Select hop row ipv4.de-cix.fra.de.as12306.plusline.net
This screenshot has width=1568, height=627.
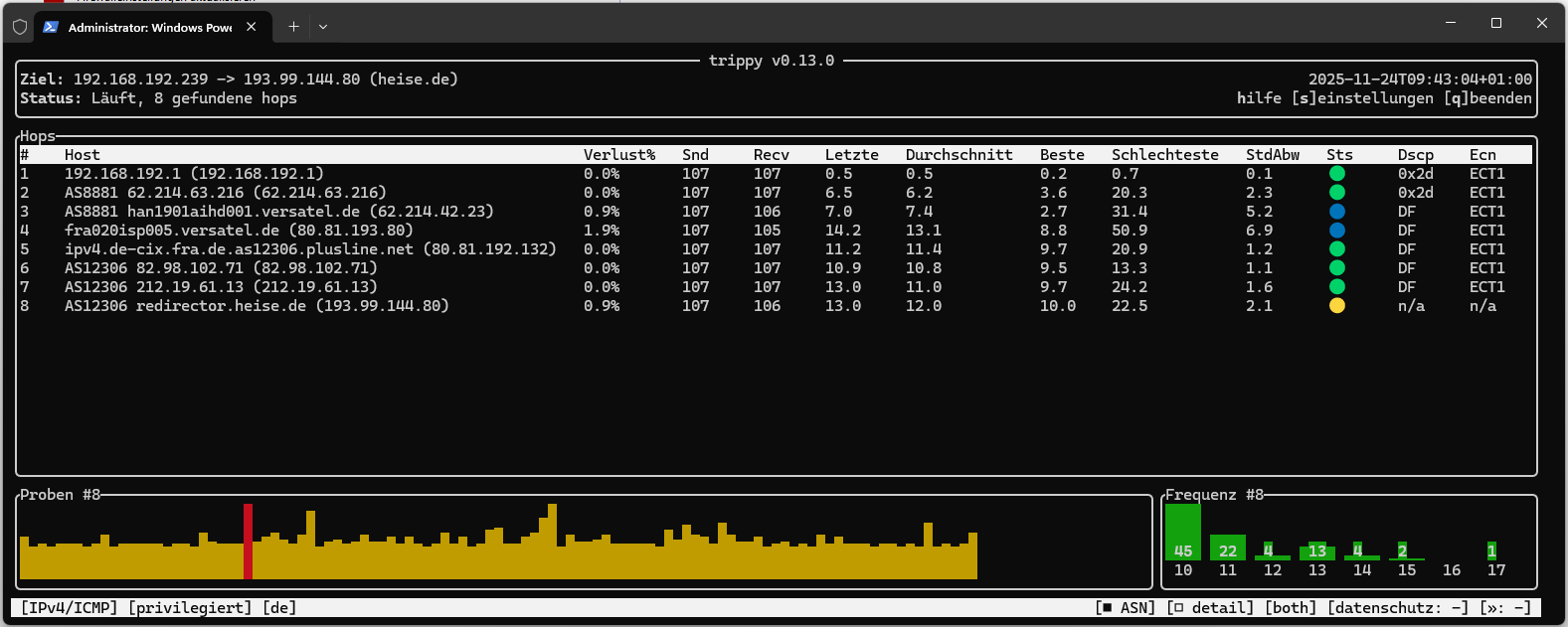click(x=776, y=248)
